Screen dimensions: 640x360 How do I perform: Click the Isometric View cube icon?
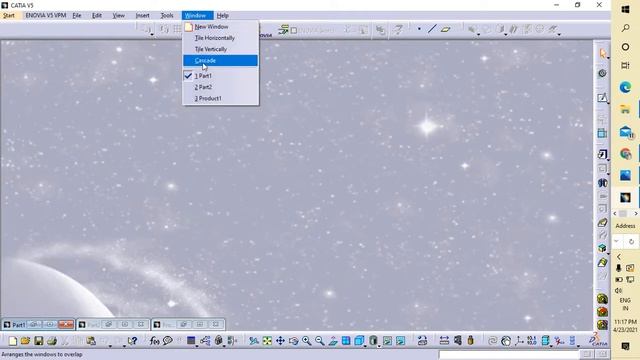359,340
